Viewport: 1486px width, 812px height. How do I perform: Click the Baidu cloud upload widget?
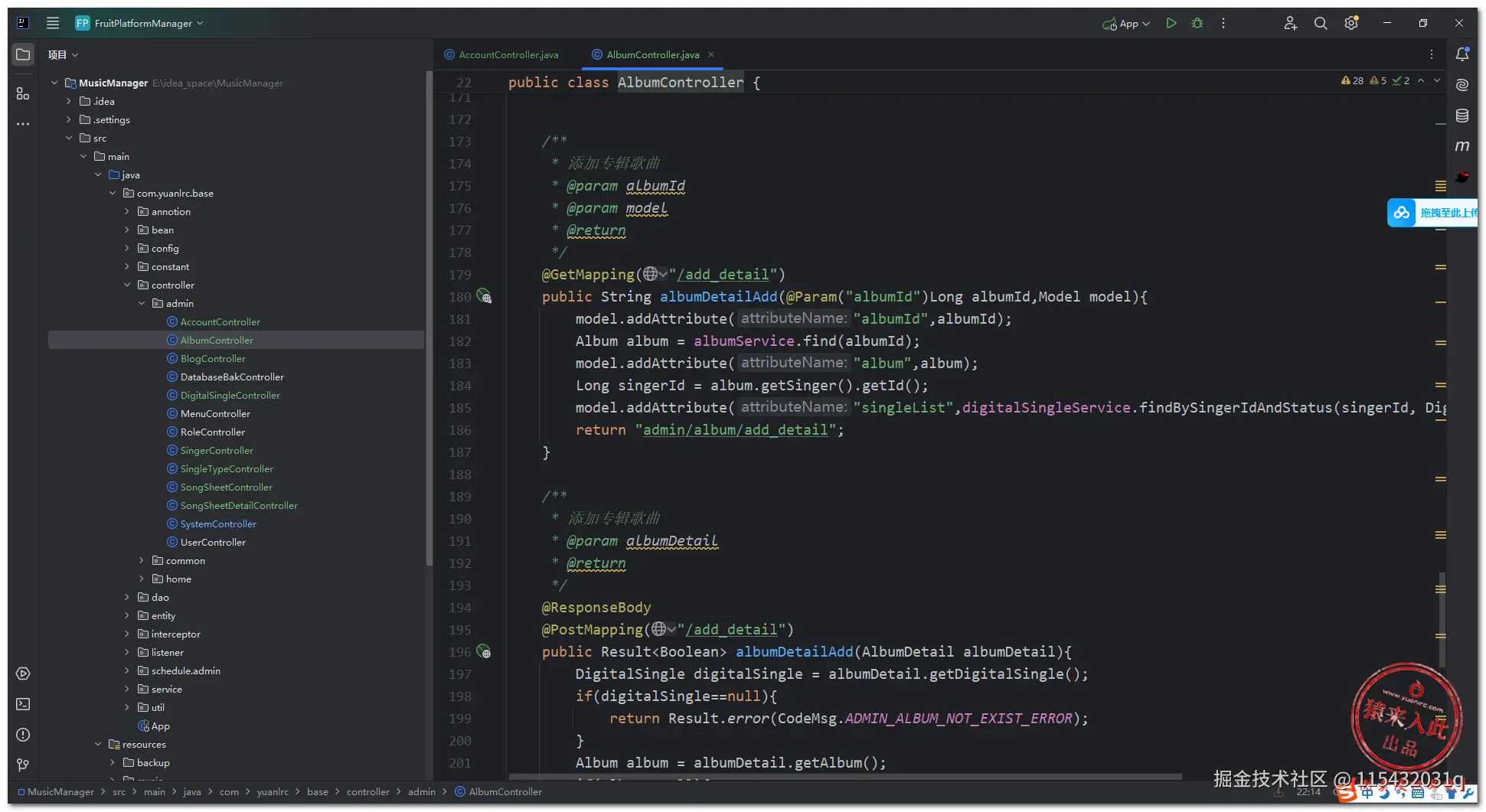[1433, 213]
